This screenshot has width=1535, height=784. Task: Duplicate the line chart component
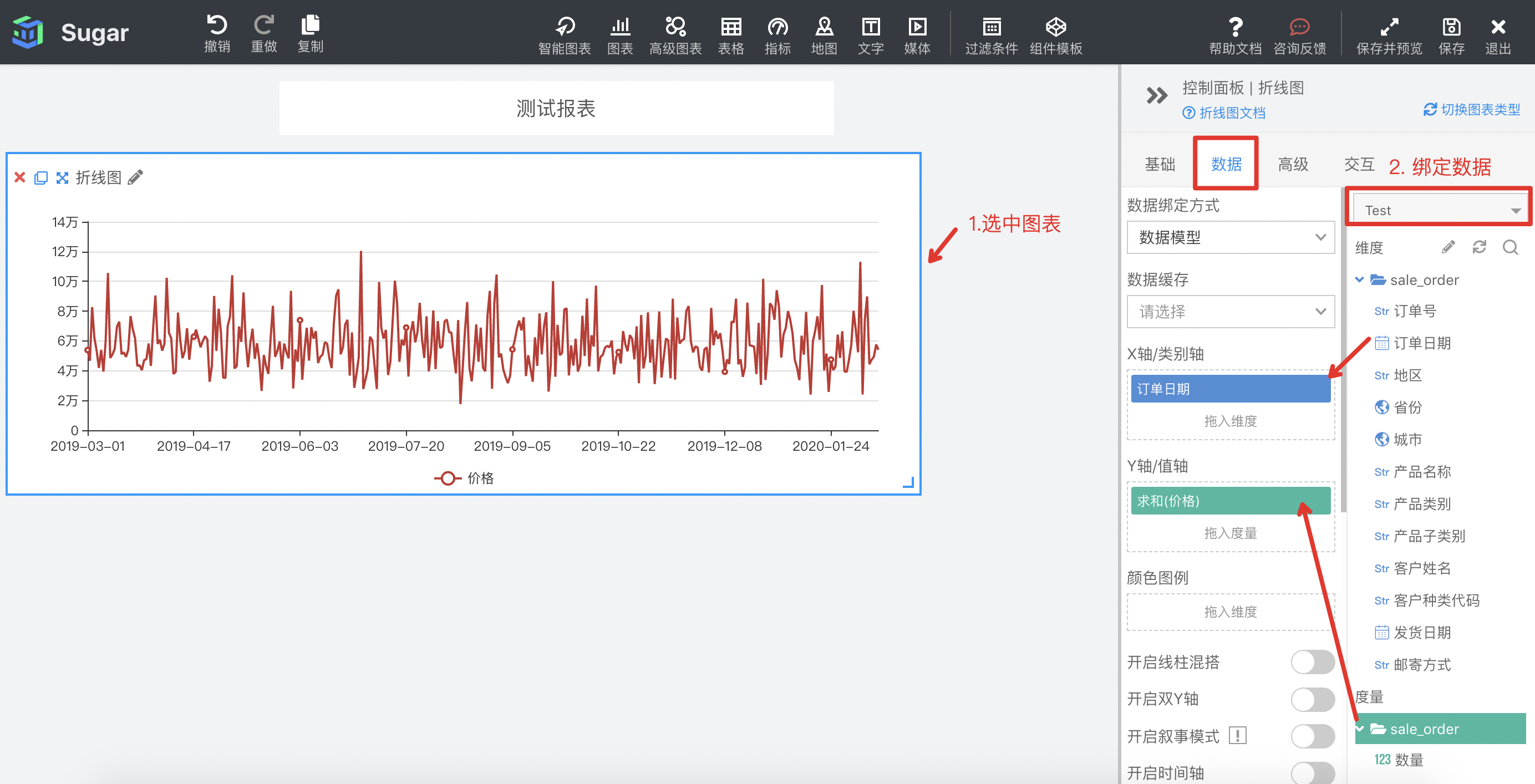point(40,177)
